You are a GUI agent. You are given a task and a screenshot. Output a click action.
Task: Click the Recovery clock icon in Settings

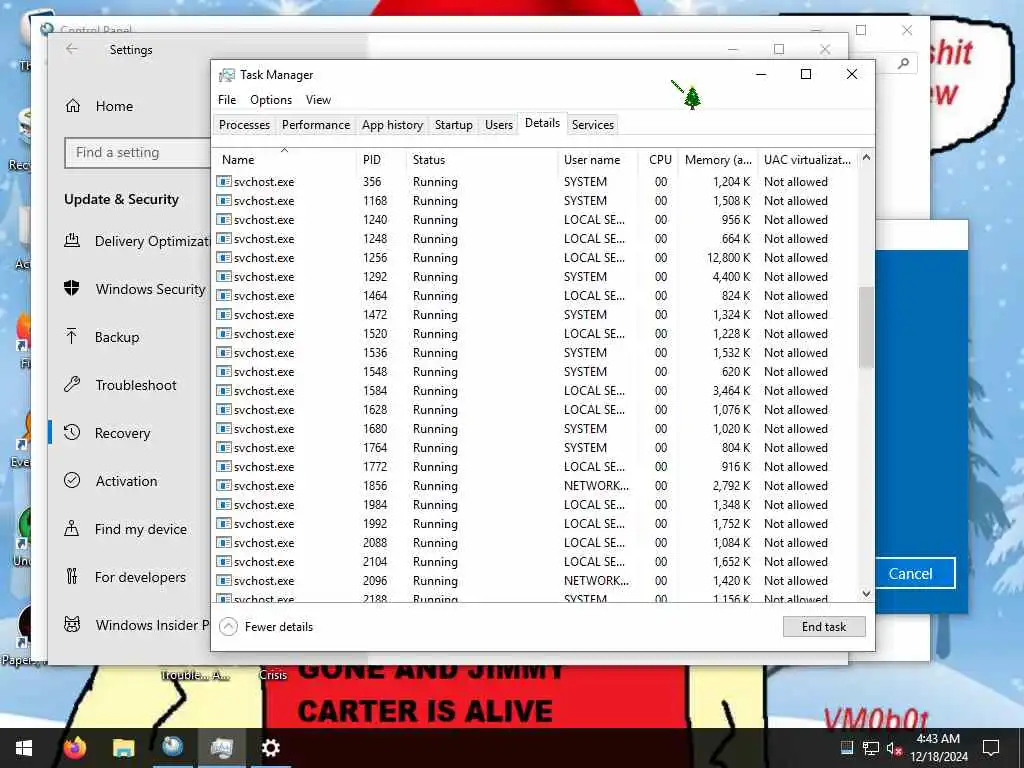(72, 432)
